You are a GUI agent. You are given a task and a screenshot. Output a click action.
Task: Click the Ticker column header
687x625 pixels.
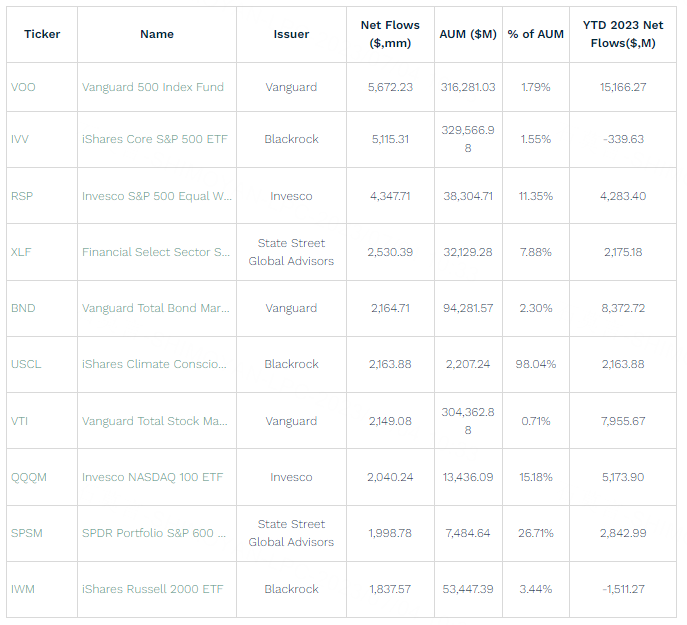click(42, 34)
